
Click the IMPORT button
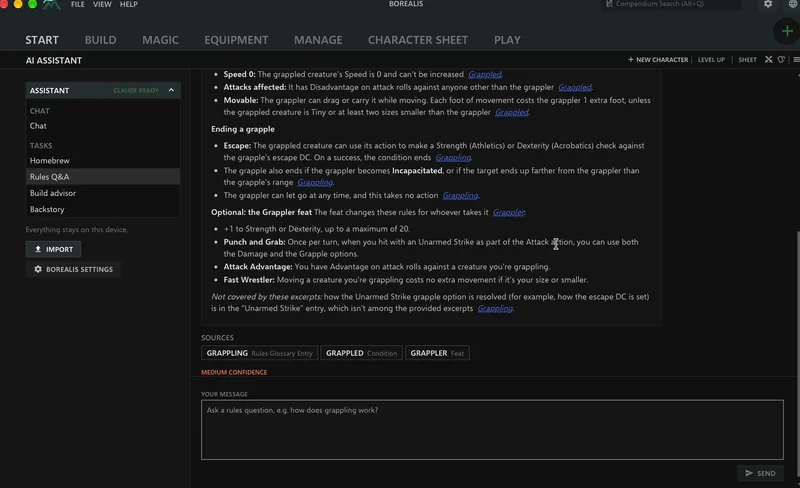point(54,249)
